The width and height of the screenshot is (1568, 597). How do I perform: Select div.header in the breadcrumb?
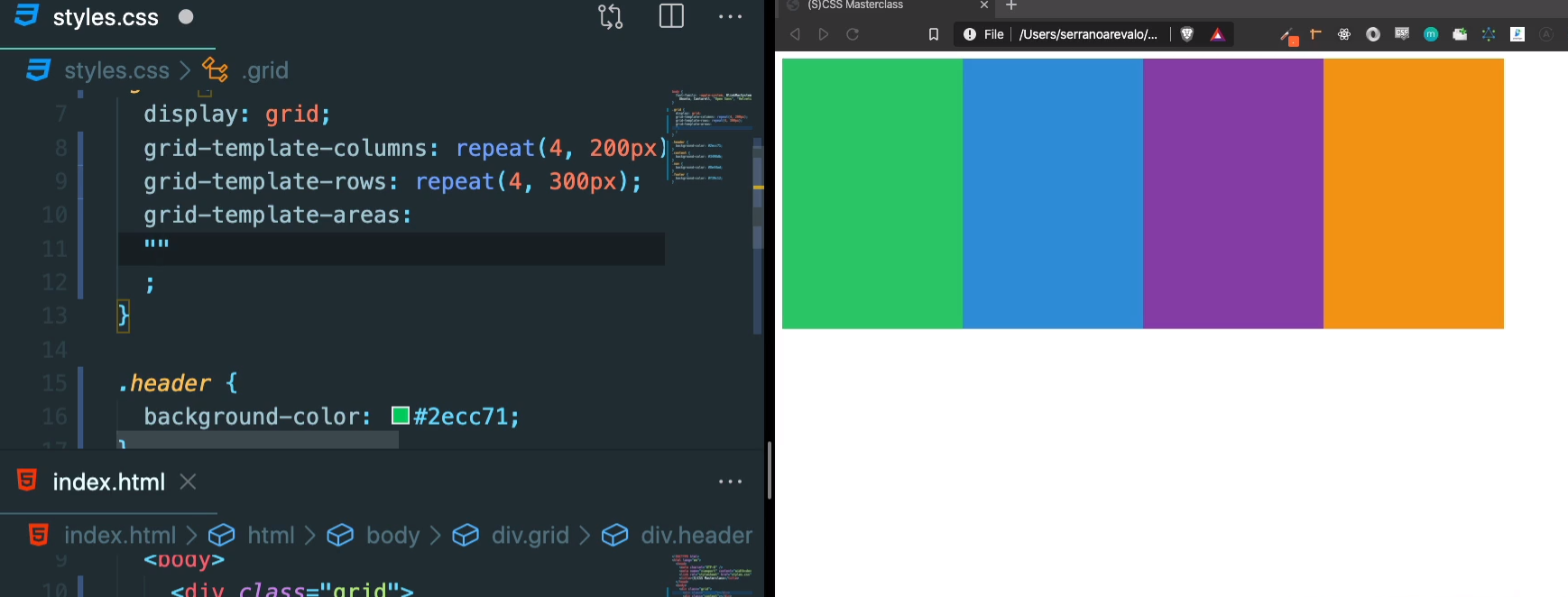click(696, 535)
